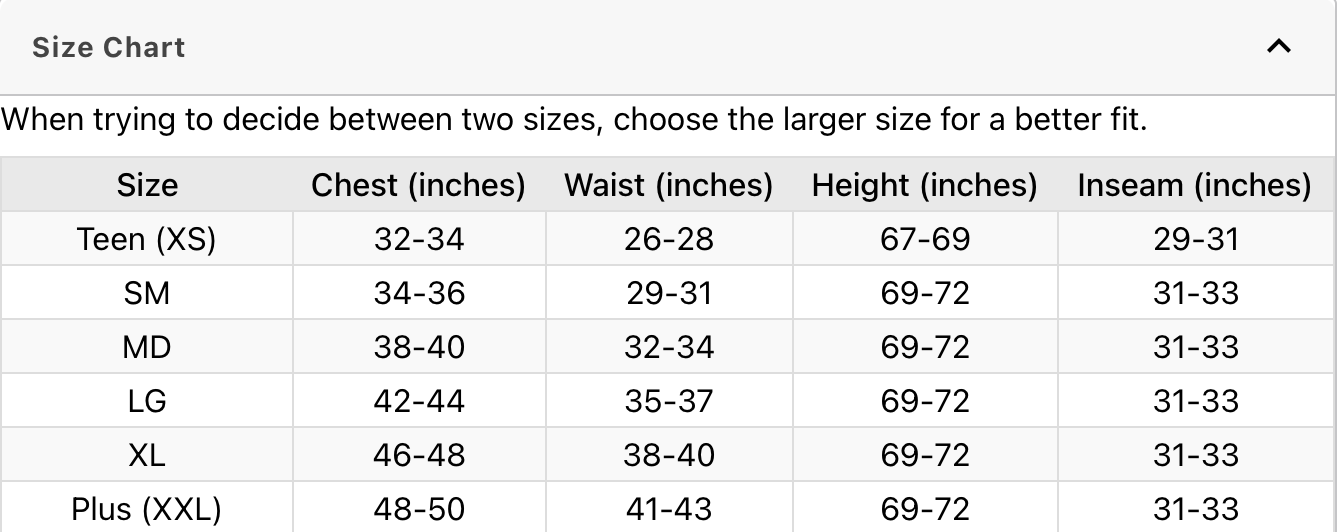This screenshot has height=532, width=1340.
Task: Click the sizing advice text about larger size
Action: (574, 121)
